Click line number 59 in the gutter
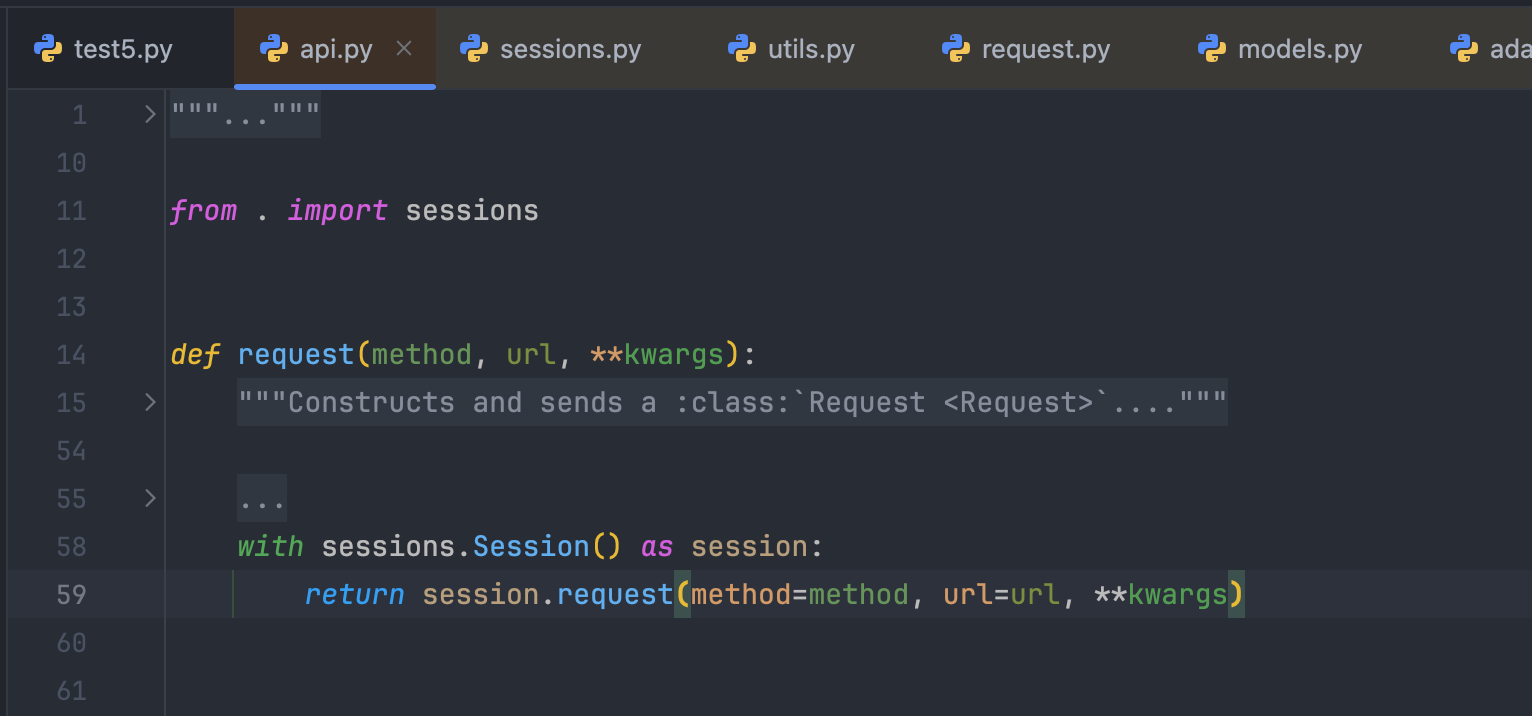 point(72,595)
